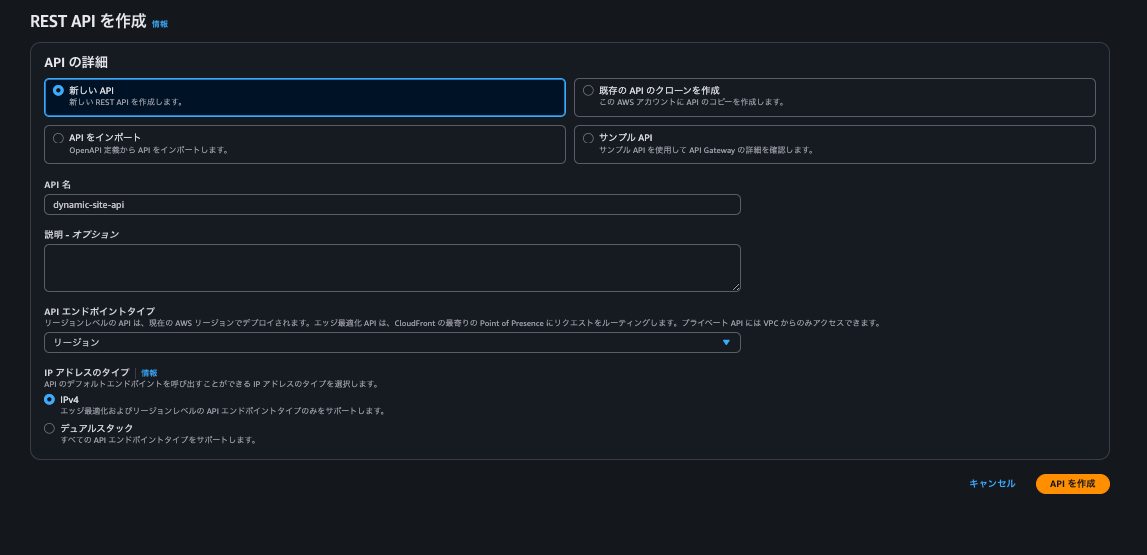Select the デュアルスタック address type
The image size is (1147, 555).
[x=49, y=428]
